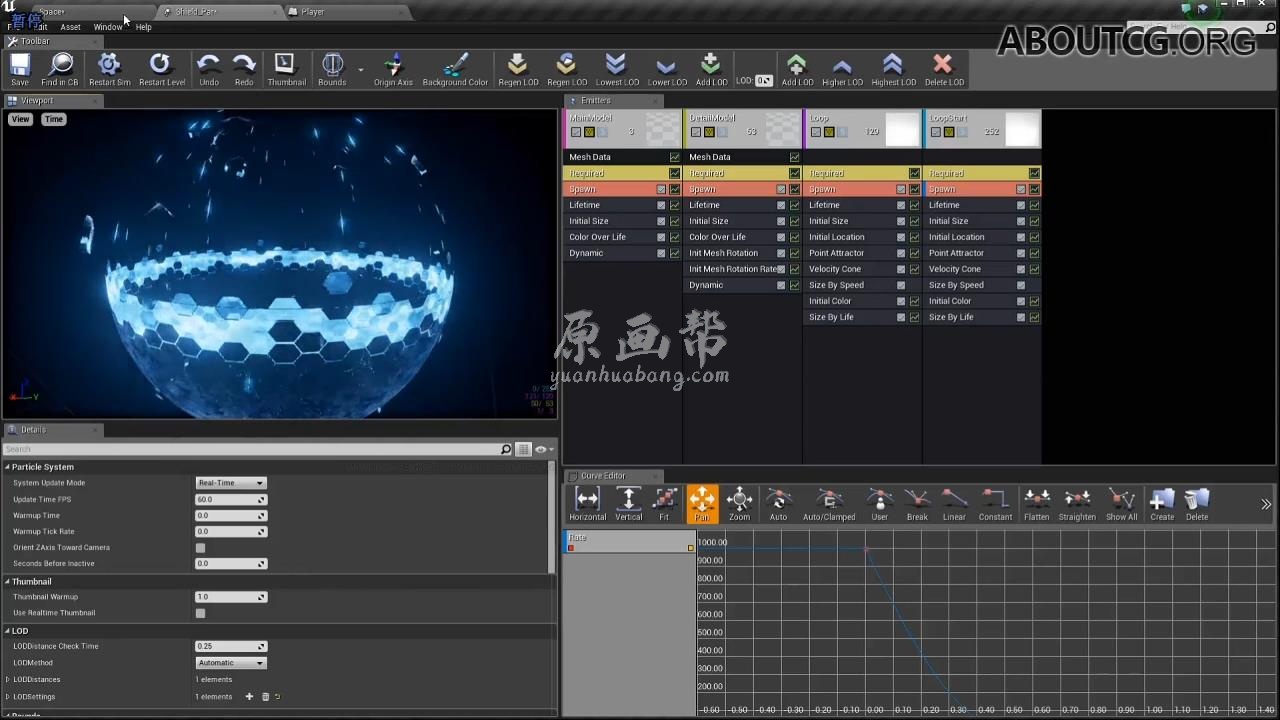The image size is (1280, 720).
Task: Open the Bounds options dropdown arrow
Action: tap(360, 70)
